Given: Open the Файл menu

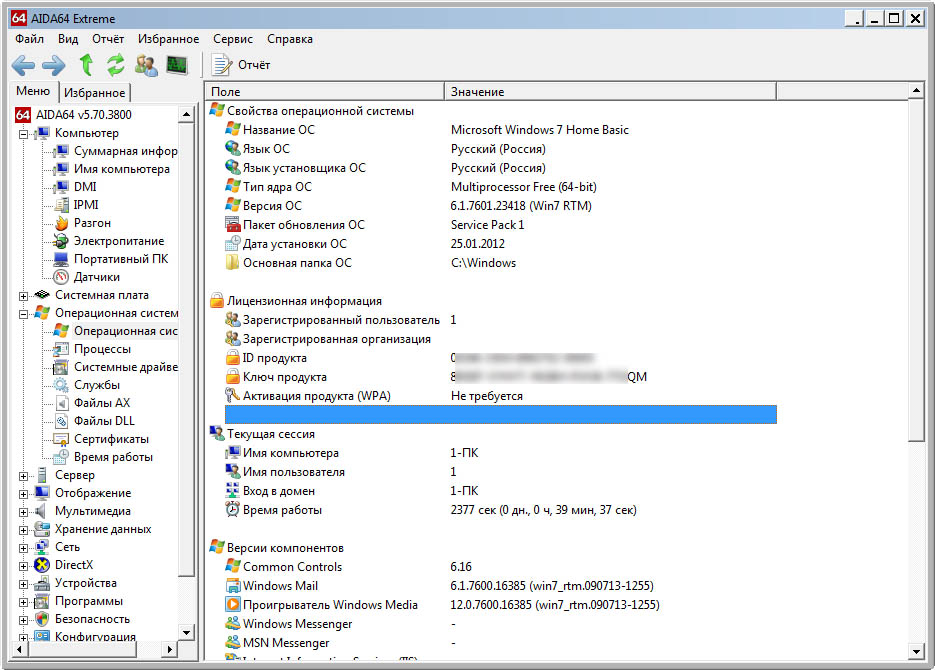Looking at the screenshot, I should [29, 39].
